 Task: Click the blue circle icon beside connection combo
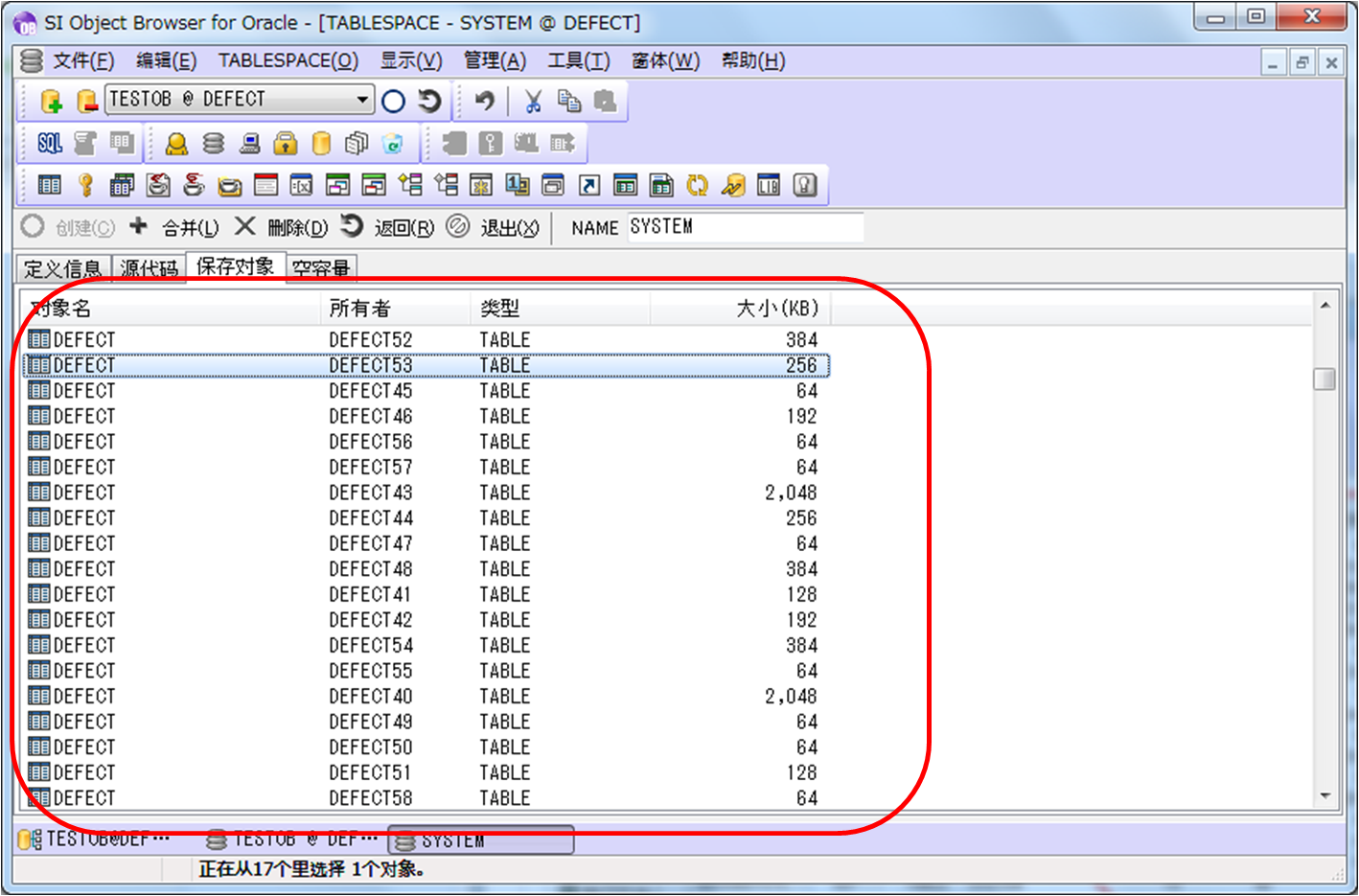[393, 101]
